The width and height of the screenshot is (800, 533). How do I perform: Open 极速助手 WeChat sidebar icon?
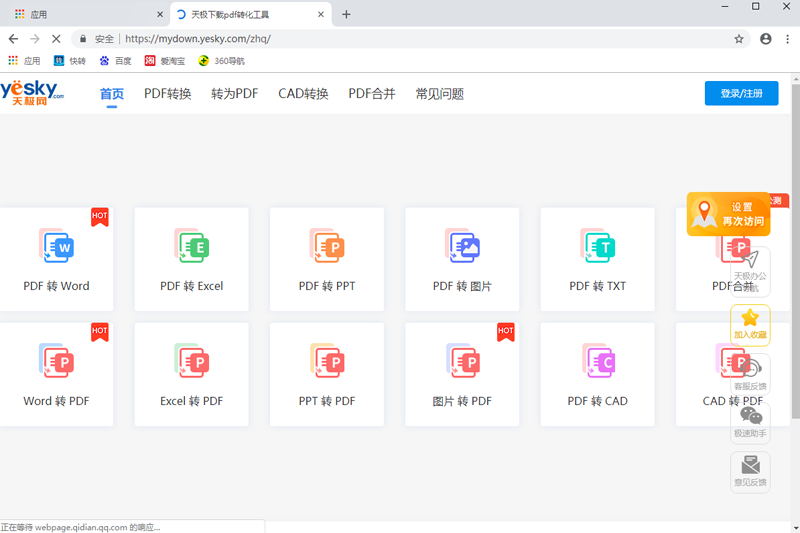pyautogui.click(x=750, y=422)
